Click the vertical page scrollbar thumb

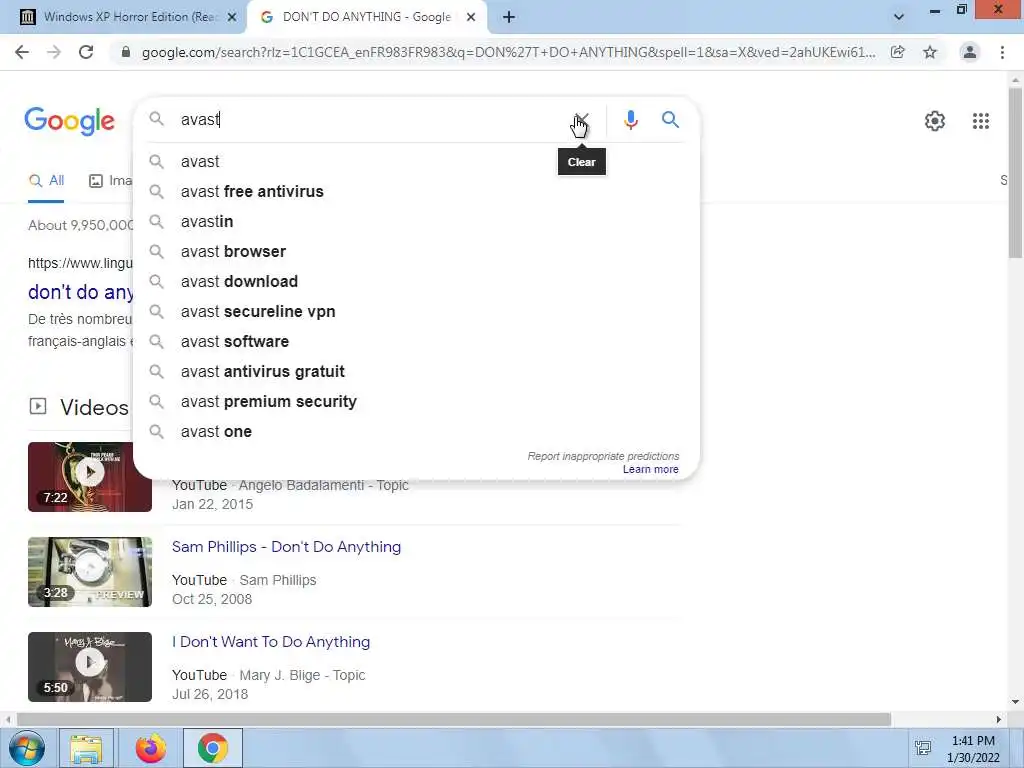tap(1016, 173)
